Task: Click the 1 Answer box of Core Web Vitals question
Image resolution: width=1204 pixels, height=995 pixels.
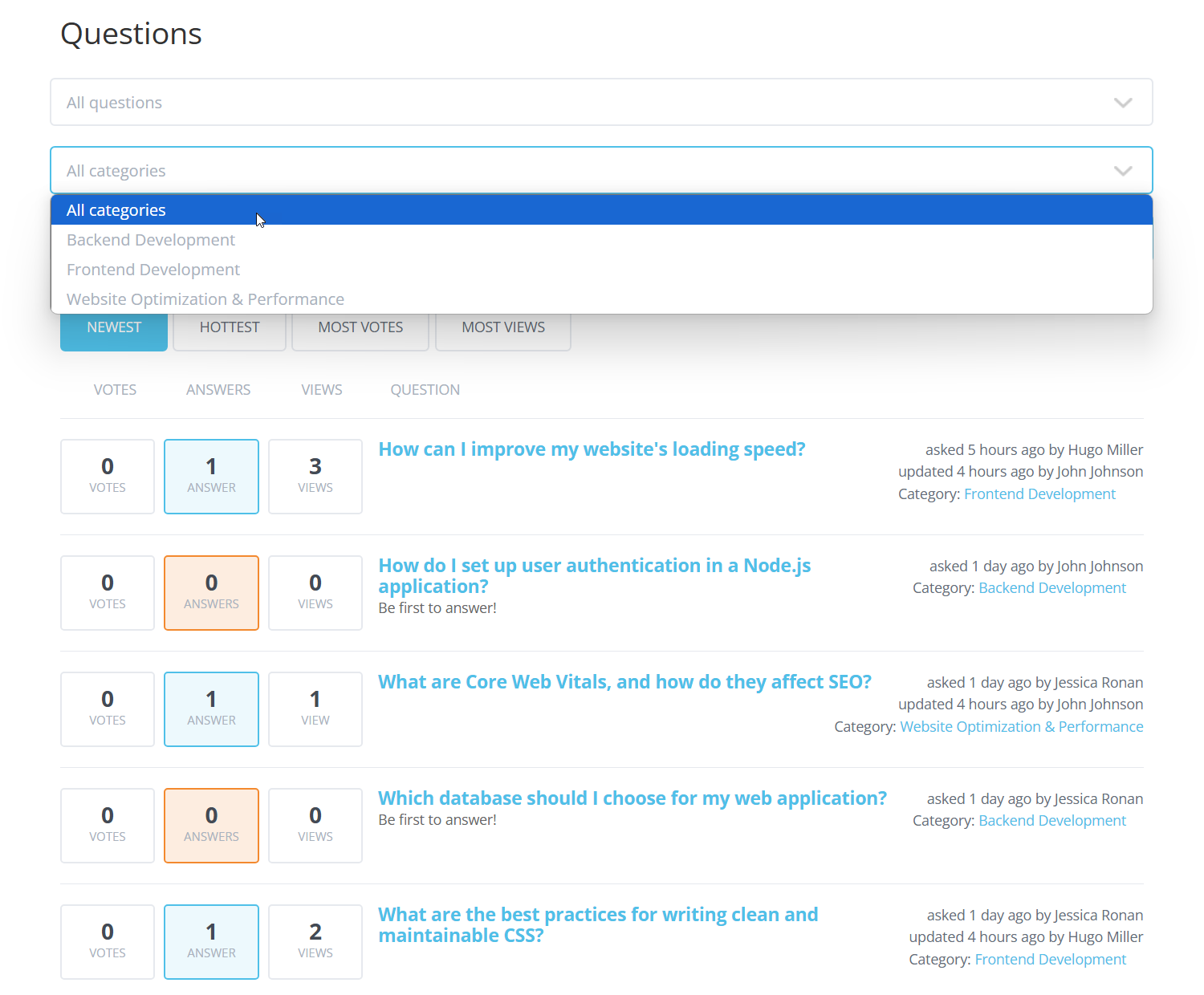Action: [x=211, y=709]
